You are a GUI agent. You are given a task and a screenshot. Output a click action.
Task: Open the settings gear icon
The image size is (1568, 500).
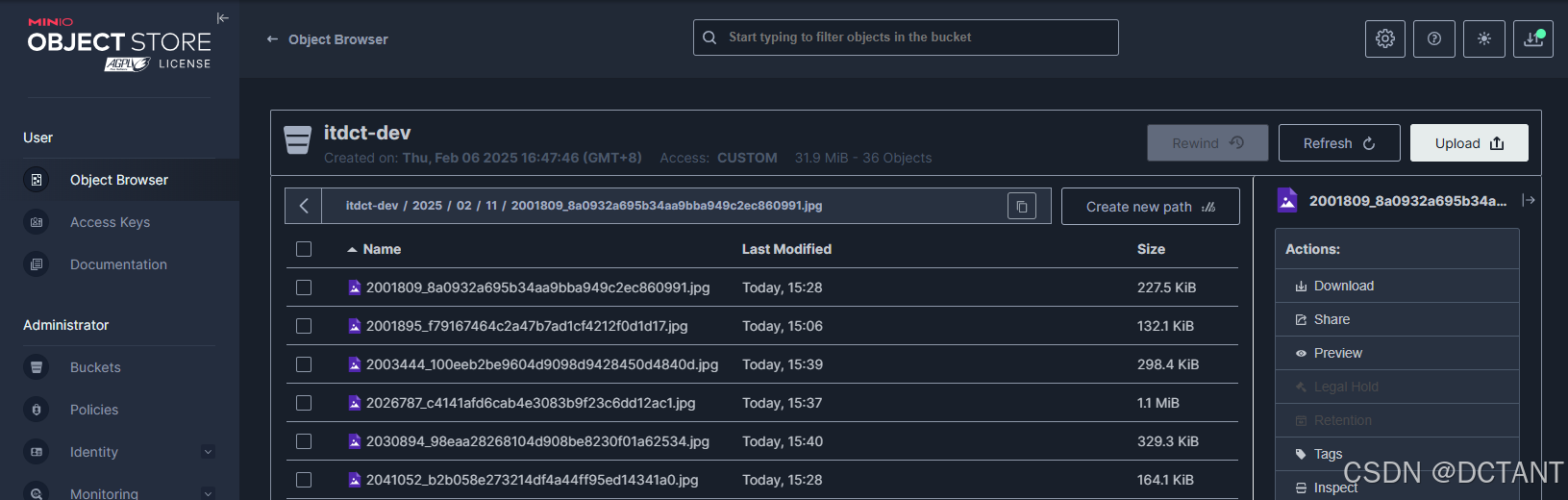1385,38
